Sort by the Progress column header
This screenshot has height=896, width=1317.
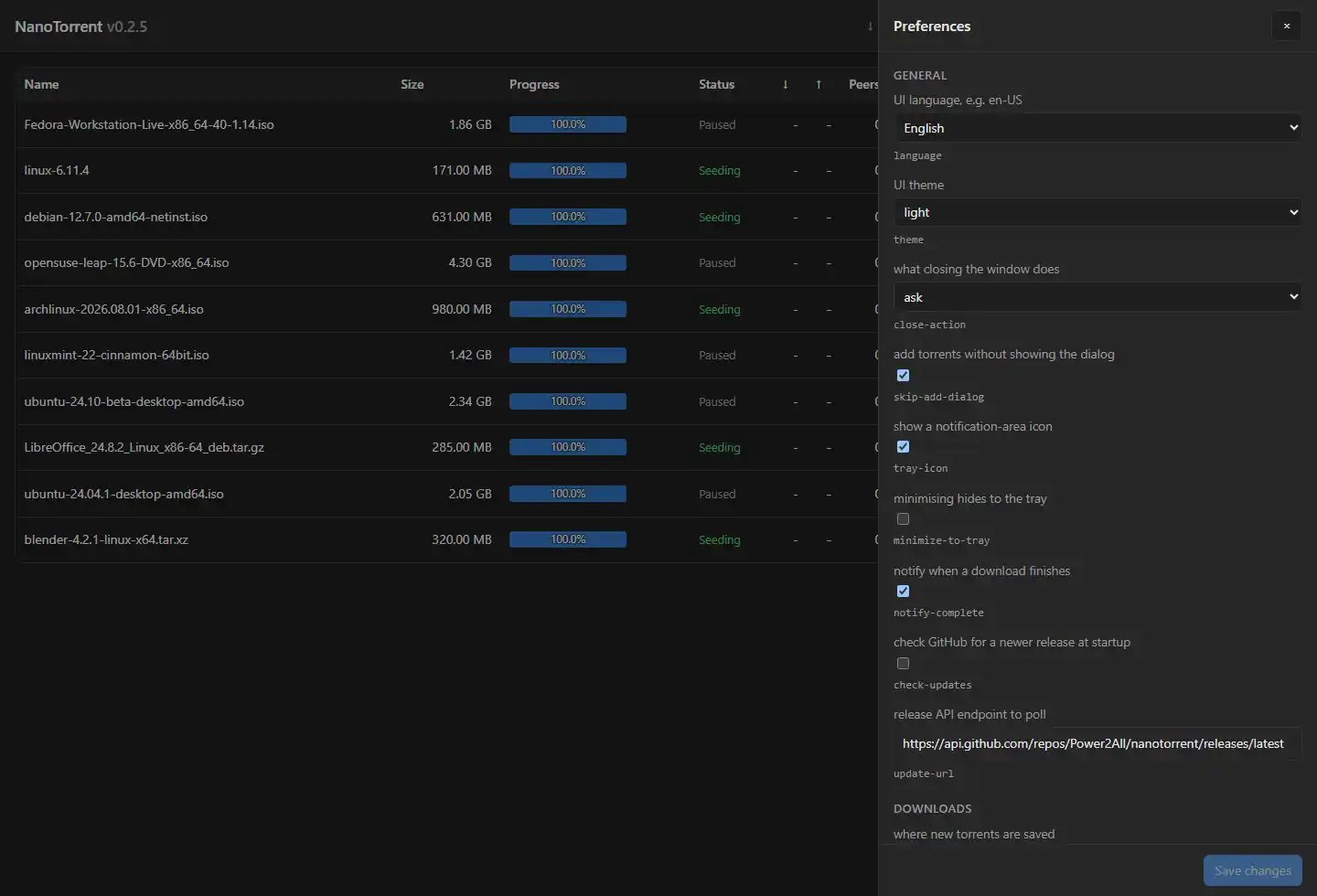(x=534, y=84)
